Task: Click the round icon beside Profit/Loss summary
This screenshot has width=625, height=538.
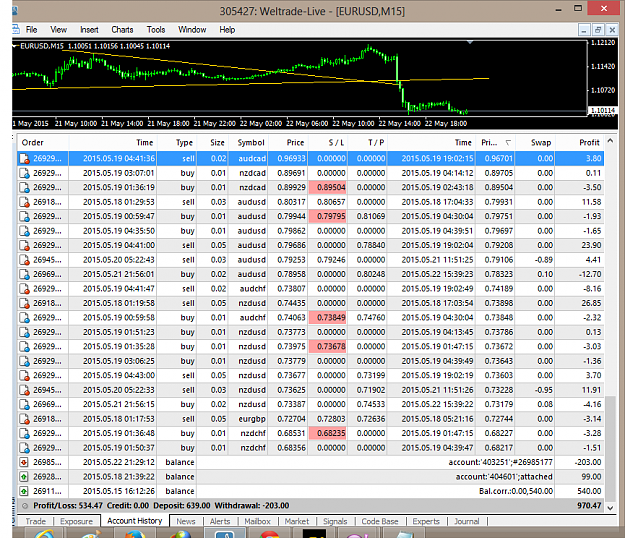Action: (25, 506)
